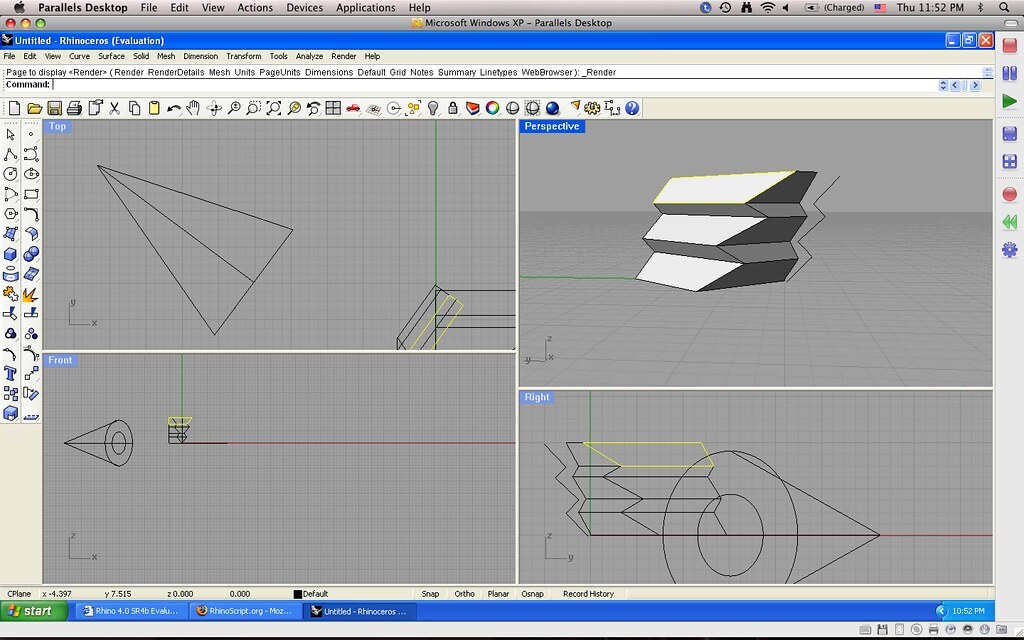
Task: Open a file with the folder icon
Action: (x=35, y=108)
